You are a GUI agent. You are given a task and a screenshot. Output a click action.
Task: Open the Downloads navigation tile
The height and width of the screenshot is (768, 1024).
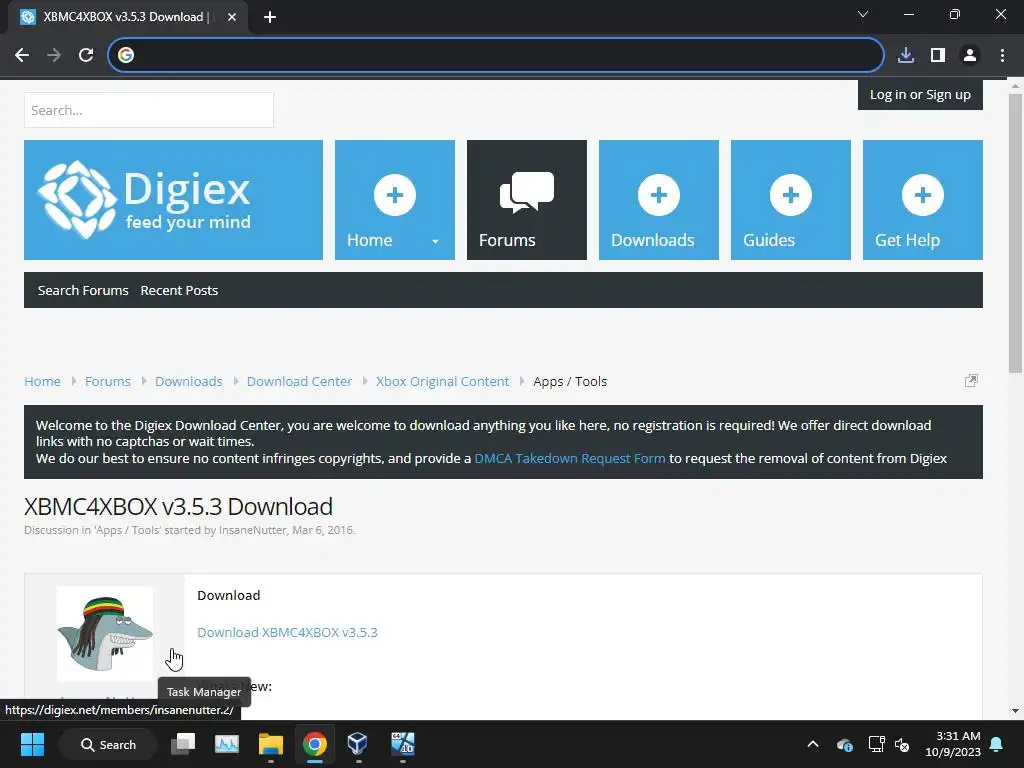(658, 200)
